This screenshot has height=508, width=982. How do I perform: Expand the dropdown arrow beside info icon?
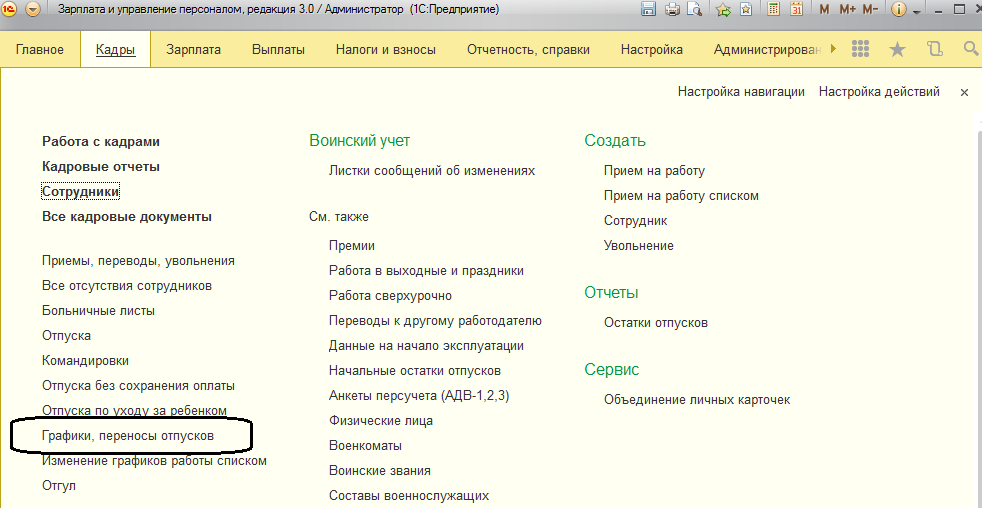pyautogui.click(x=918, y=10)
